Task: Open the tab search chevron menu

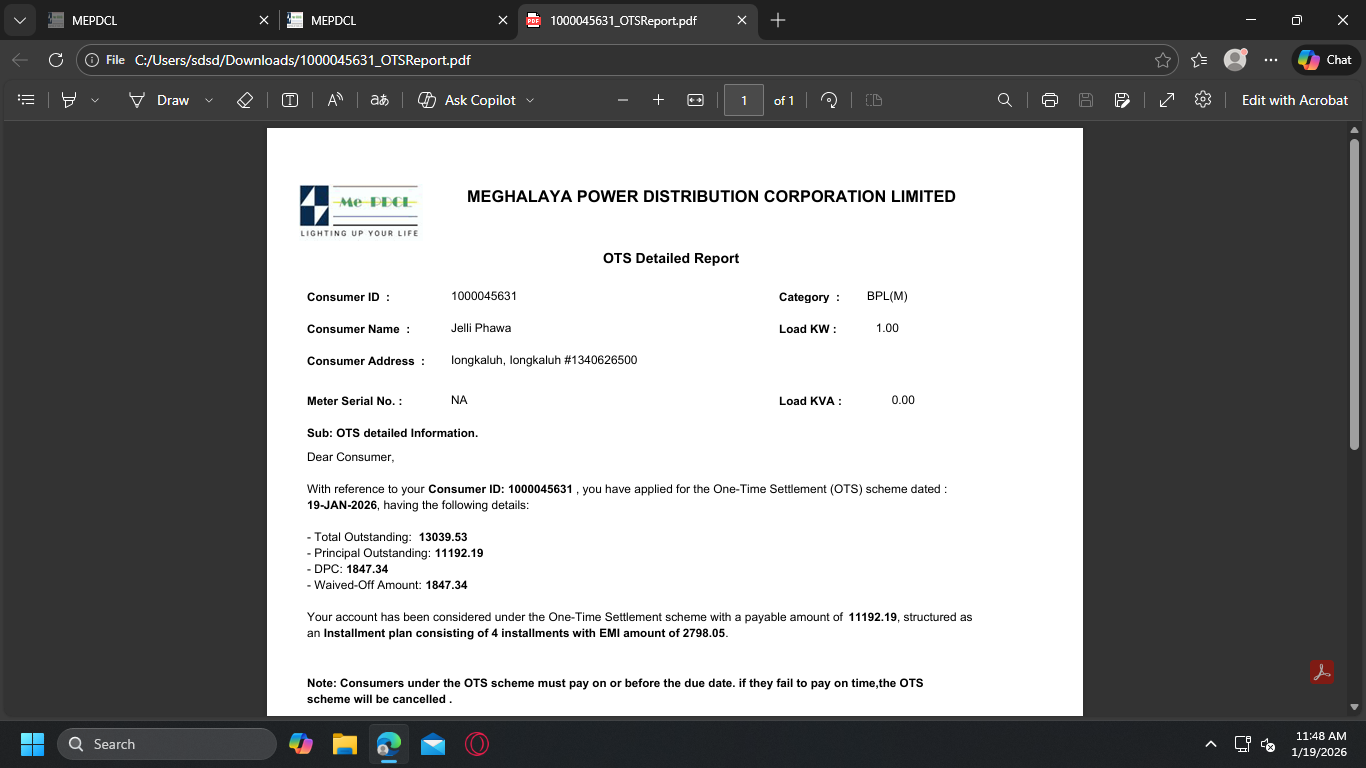Action: 19,20
